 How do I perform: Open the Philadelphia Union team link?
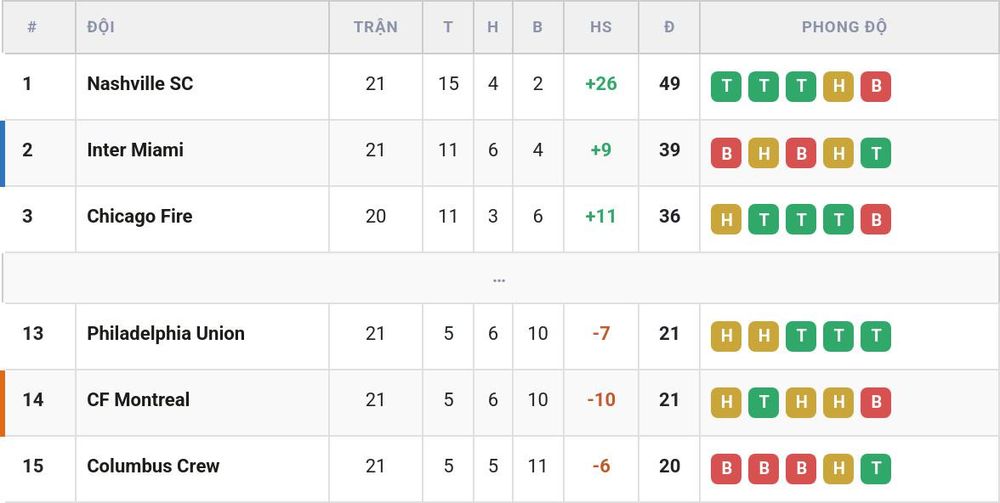[166, 333]
